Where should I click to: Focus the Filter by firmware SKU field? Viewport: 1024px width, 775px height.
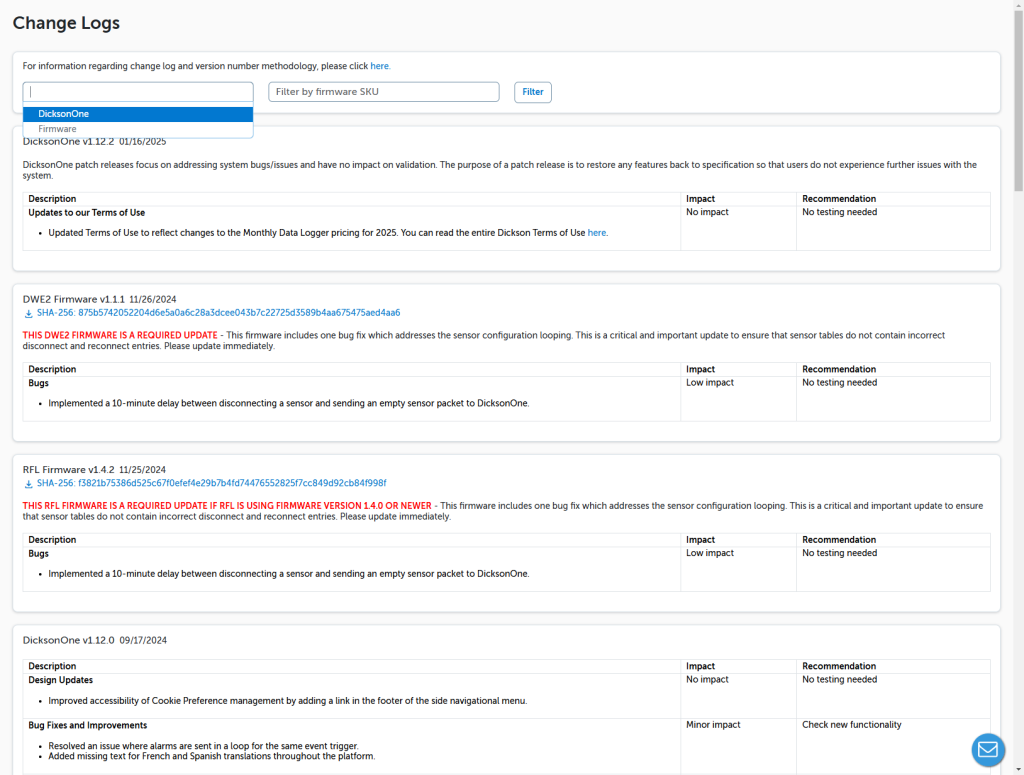(x=383, y=92)
